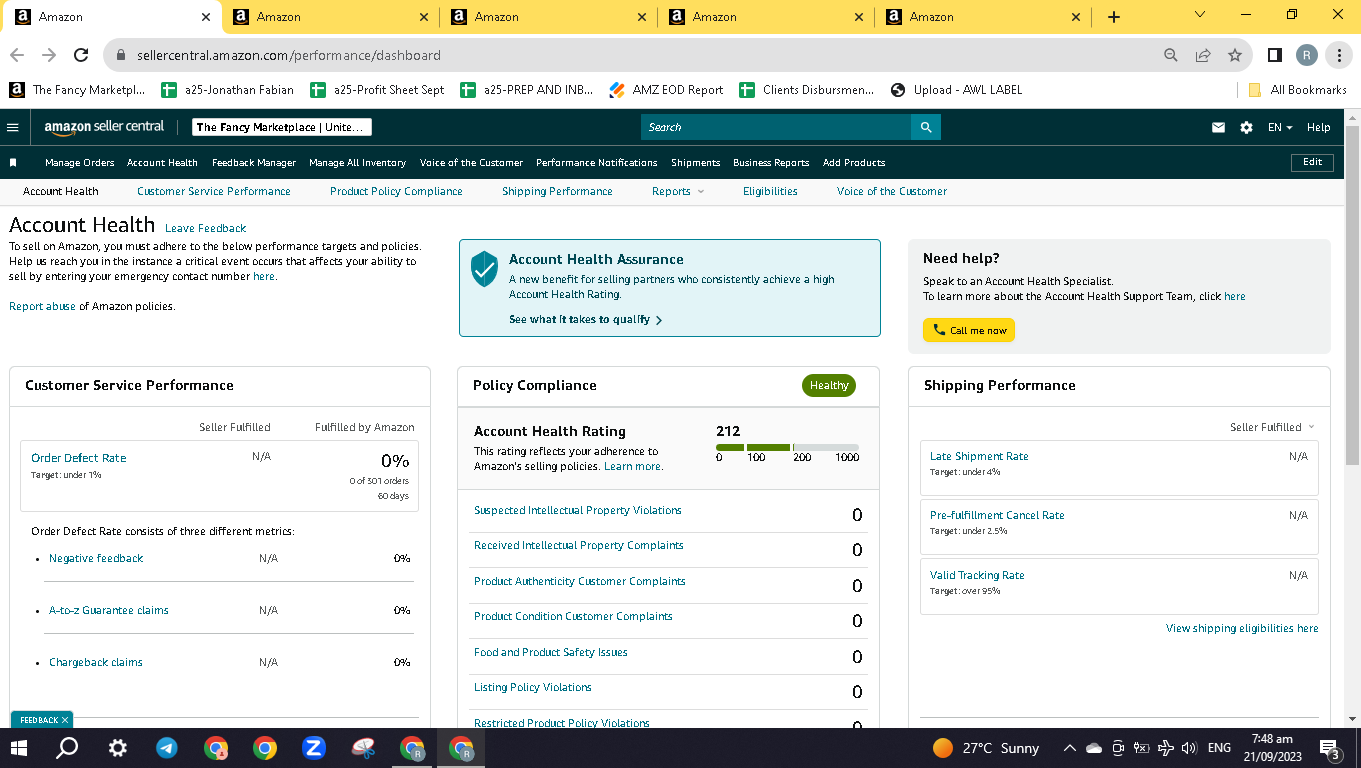Open the a25-Profit Sheet Sept bookmark
This screenshot has width=1361, height=768.
coord(378,90)
